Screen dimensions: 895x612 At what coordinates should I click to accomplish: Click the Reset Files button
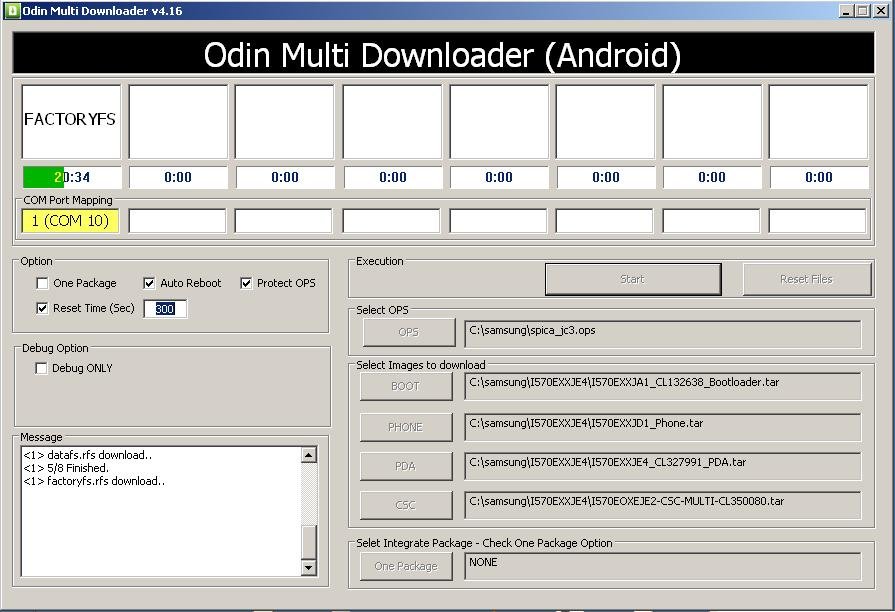pyautogui.click(x=807, y=279)
